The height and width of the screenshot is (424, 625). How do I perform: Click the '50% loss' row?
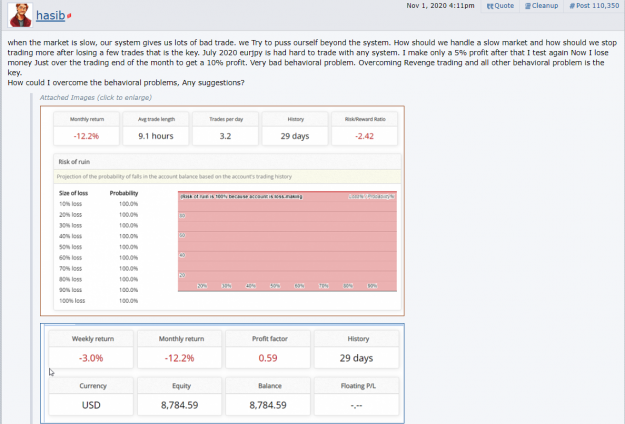(98, 247)
